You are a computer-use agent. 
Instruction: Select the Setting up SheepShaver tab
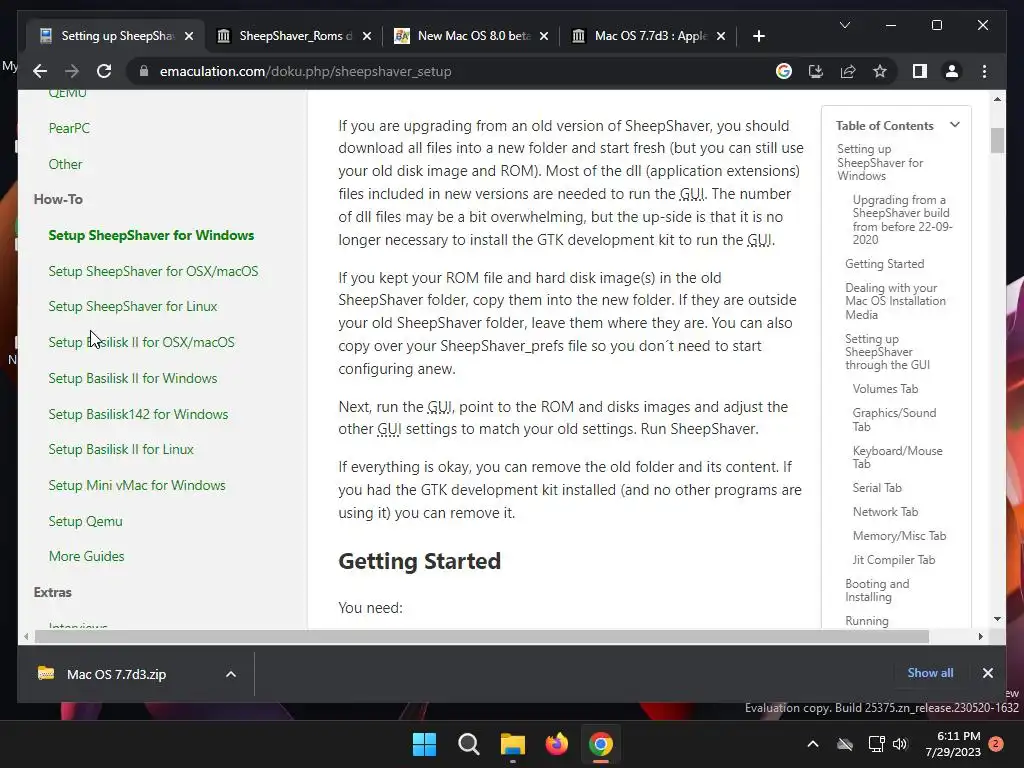[116, 36]
